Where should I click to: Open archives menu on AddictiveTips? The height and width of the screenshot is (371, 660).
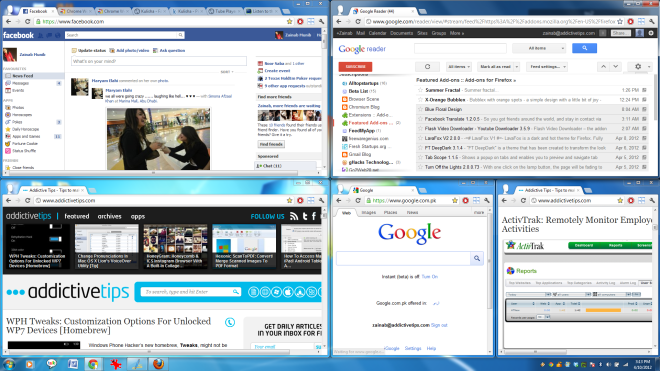pos(109,216)
